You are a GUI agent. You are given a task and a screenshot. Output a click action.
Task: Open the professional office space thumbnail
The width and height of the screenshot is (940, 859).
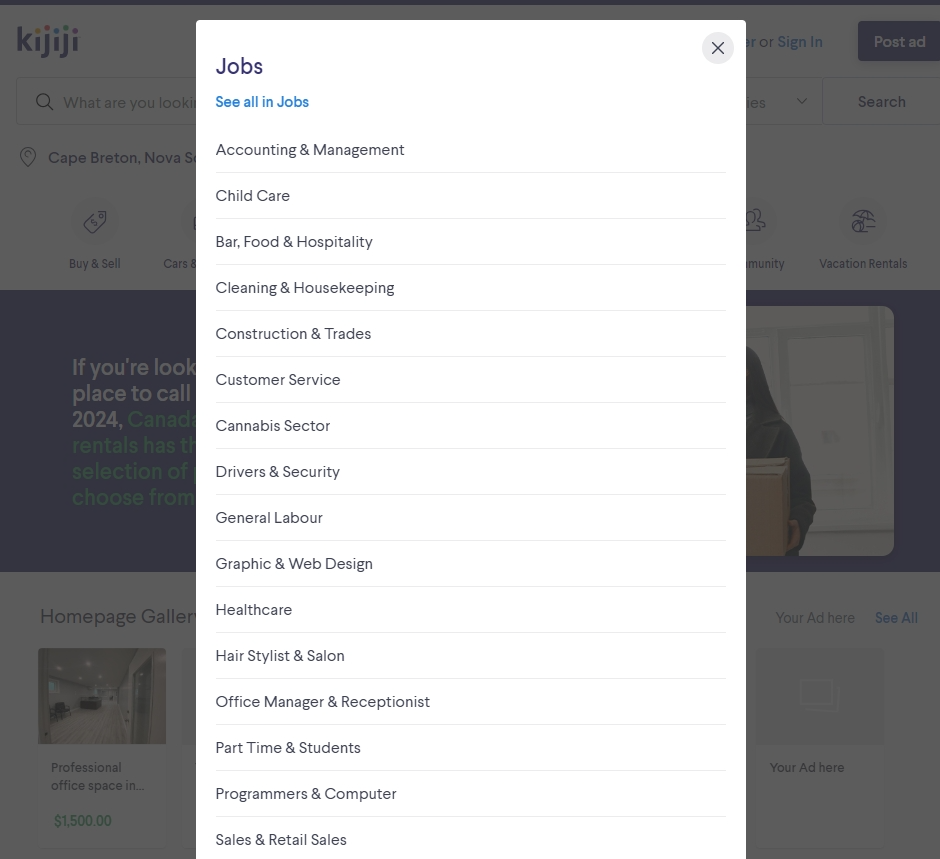click(102, 696)
